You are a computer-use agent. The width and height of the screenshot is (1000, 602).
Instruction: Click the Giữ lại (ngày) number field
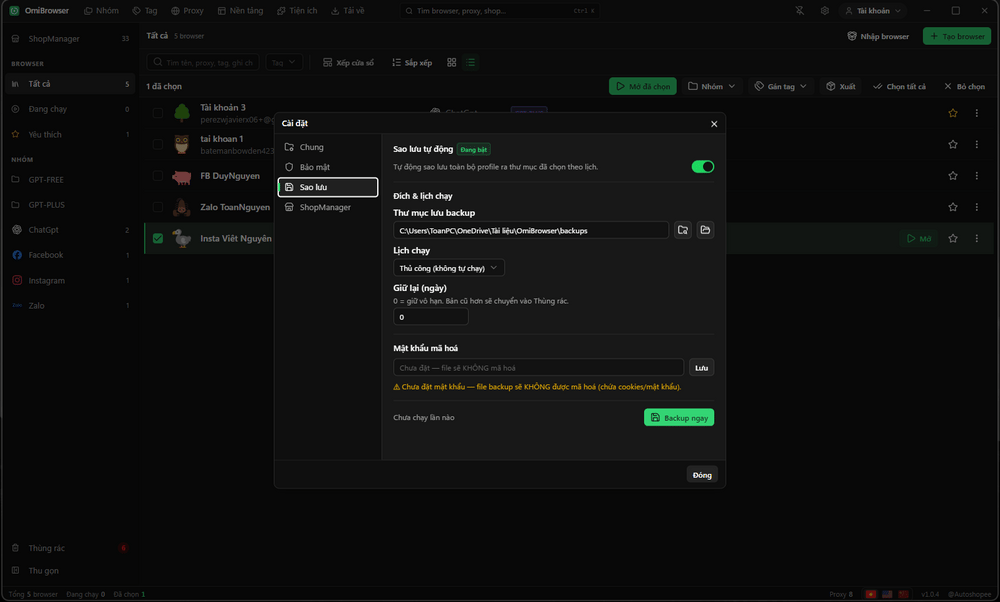click(430, 317)
